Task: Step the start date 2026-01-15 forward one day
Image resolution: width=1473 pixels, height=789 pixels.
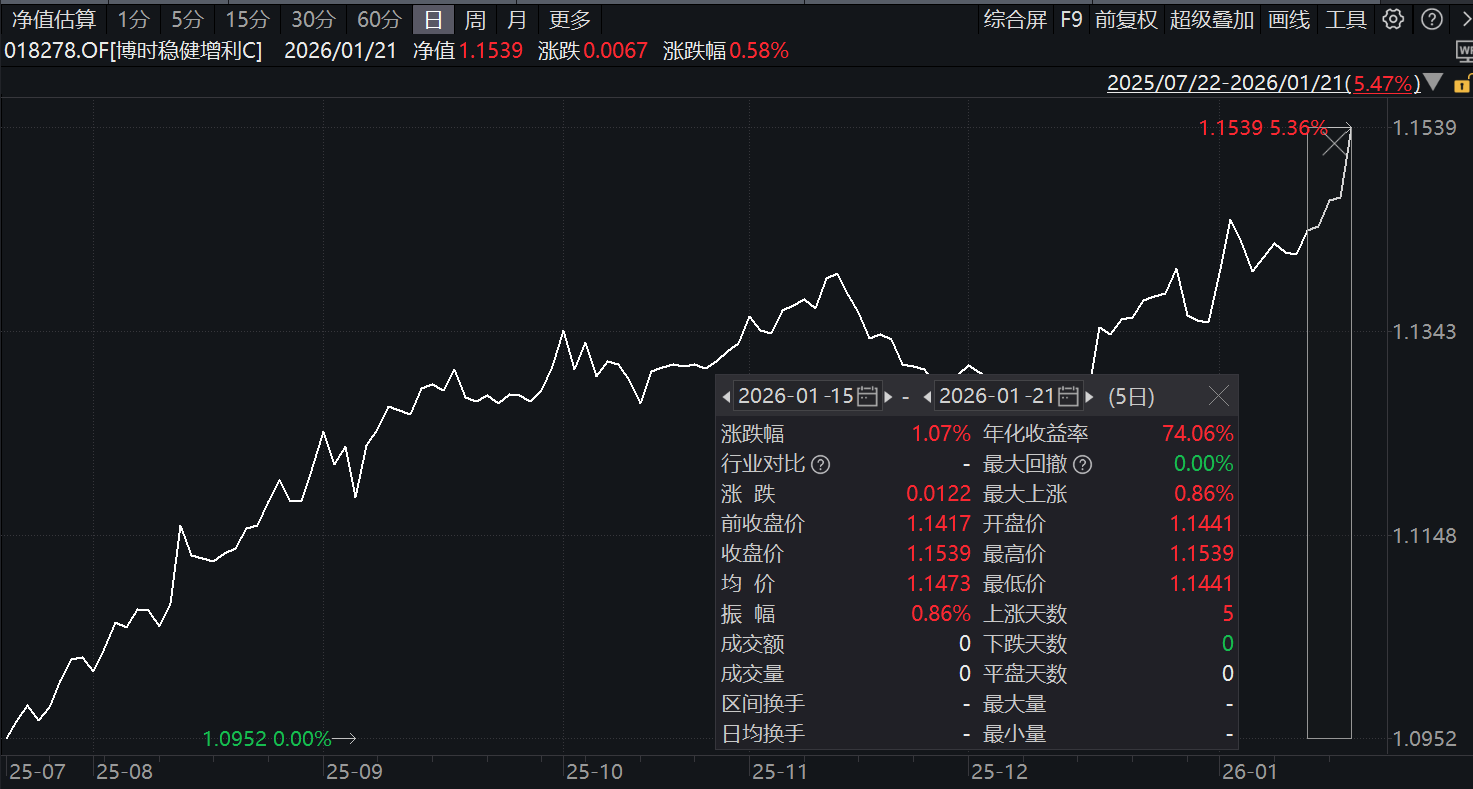Action: point(888,397)
